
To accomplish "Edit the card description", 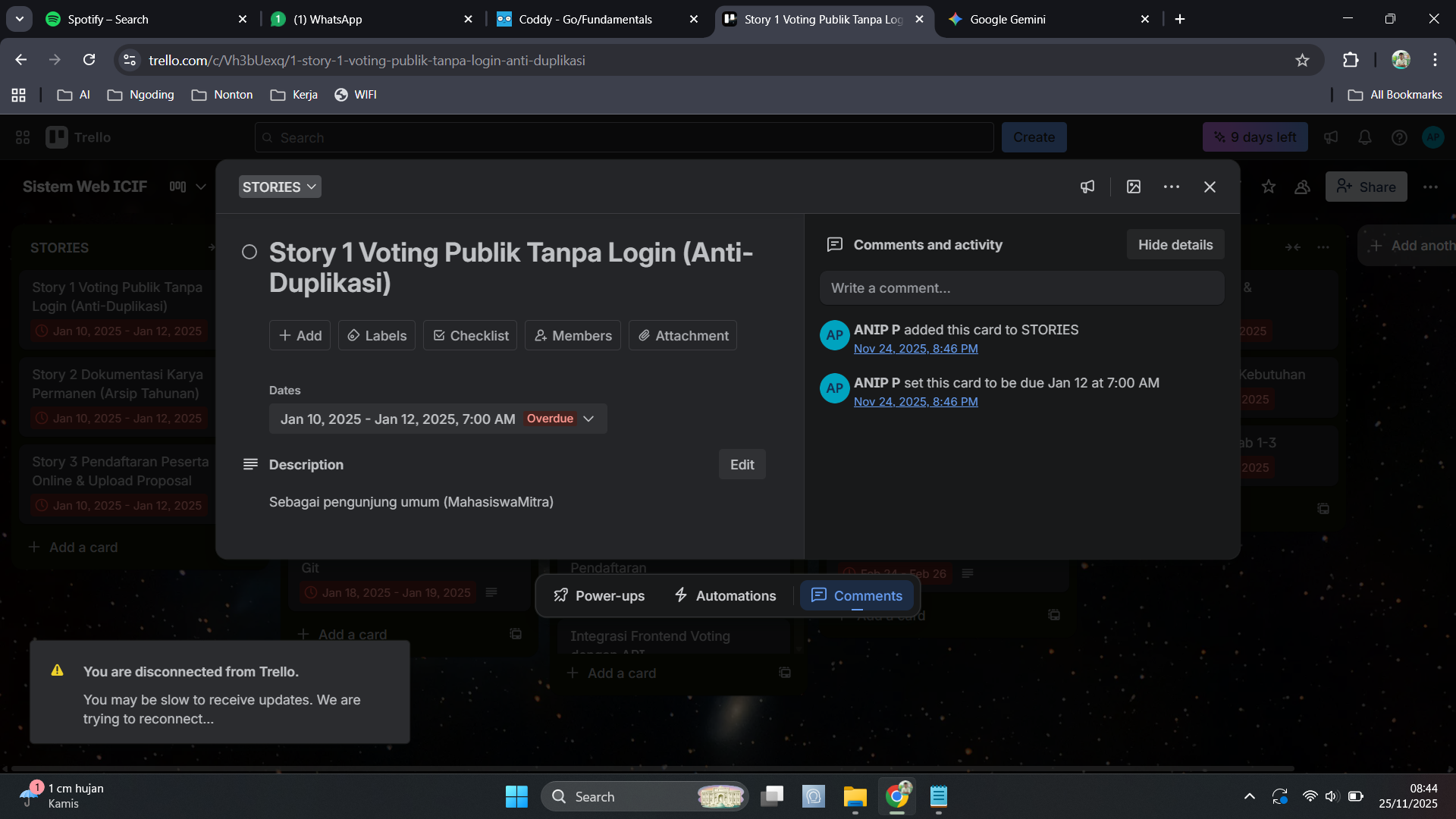I will click(x=742, y=464).
